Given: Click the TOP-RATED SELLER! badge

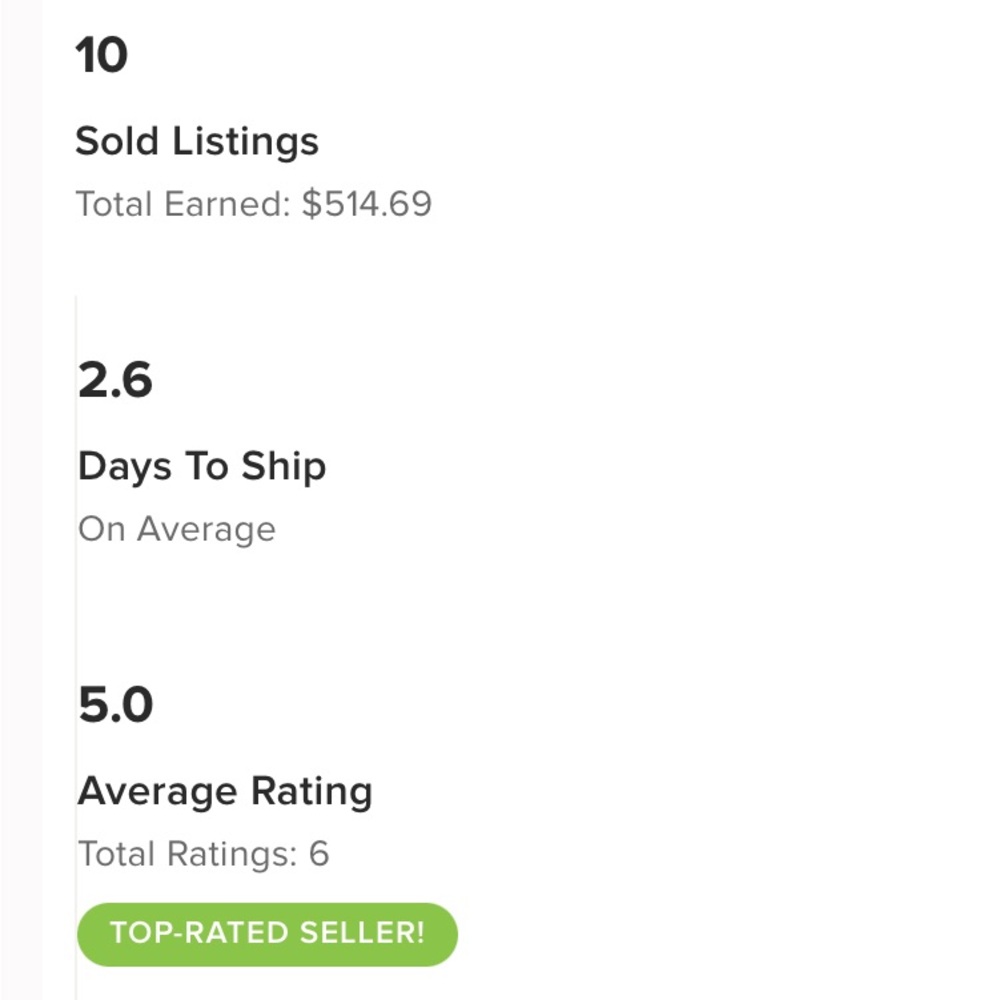Looking at the screenshot, I should pyautogui.click(x=267, y=934).
